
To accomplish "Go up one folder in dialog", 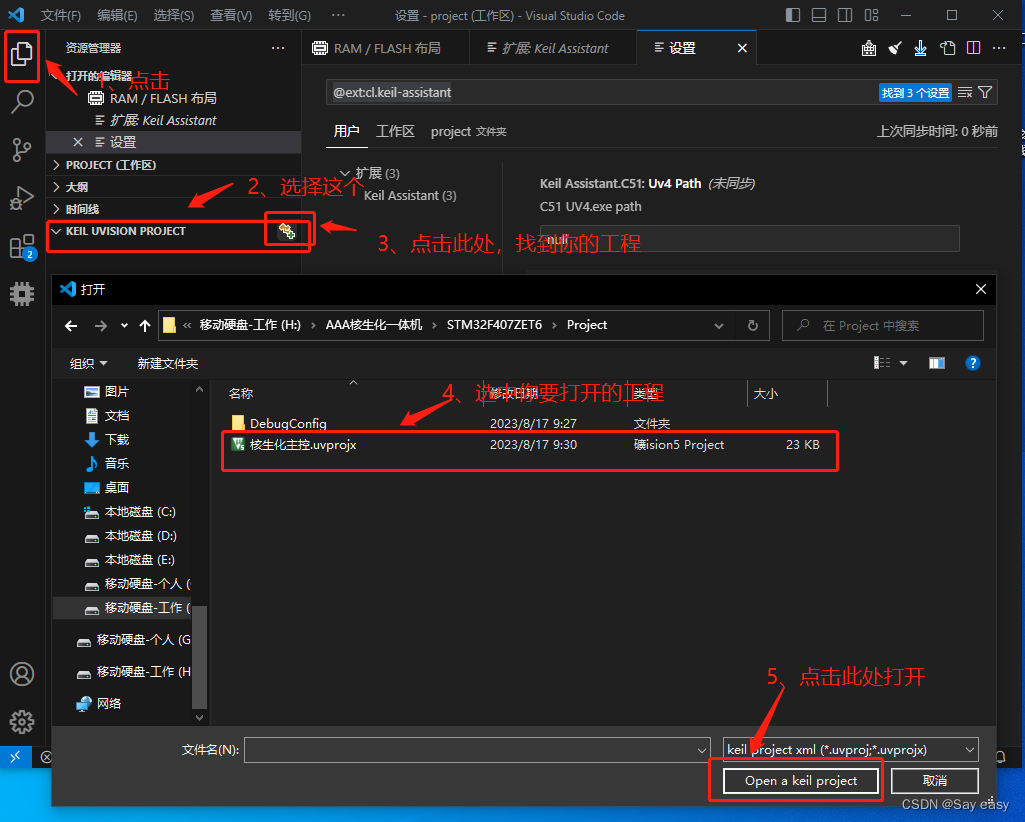I will (x=145, y=326).
